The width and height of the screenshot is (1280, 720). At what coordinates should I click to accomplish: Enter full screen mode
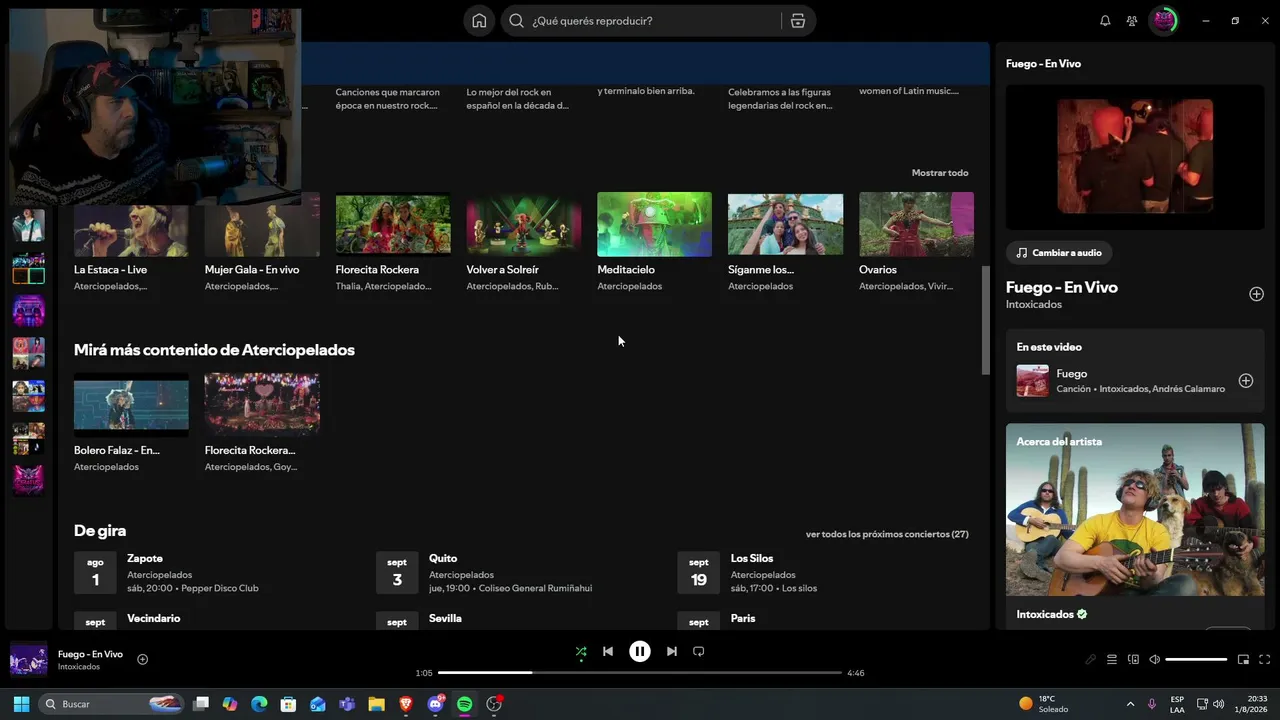[x=1265, y=660]
